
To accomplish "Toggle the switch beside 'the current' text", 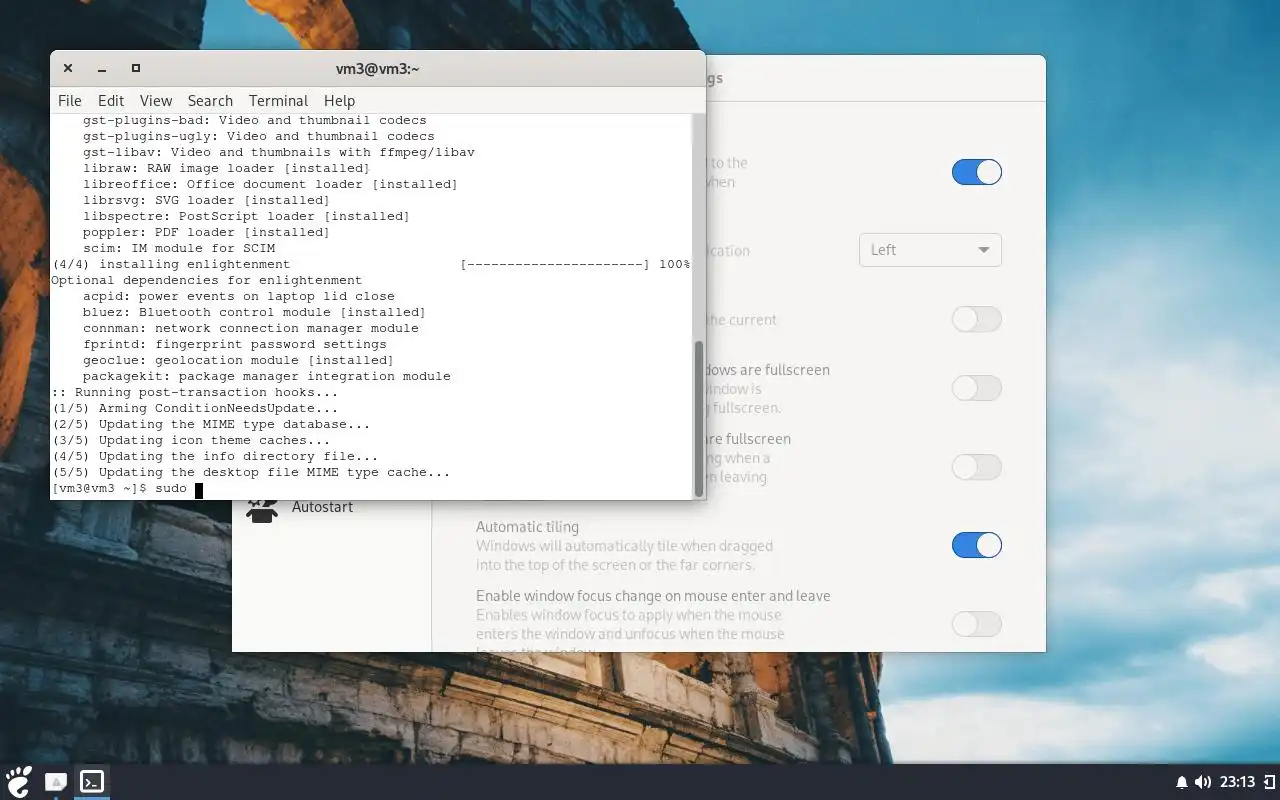I will [x=976, y=319].
